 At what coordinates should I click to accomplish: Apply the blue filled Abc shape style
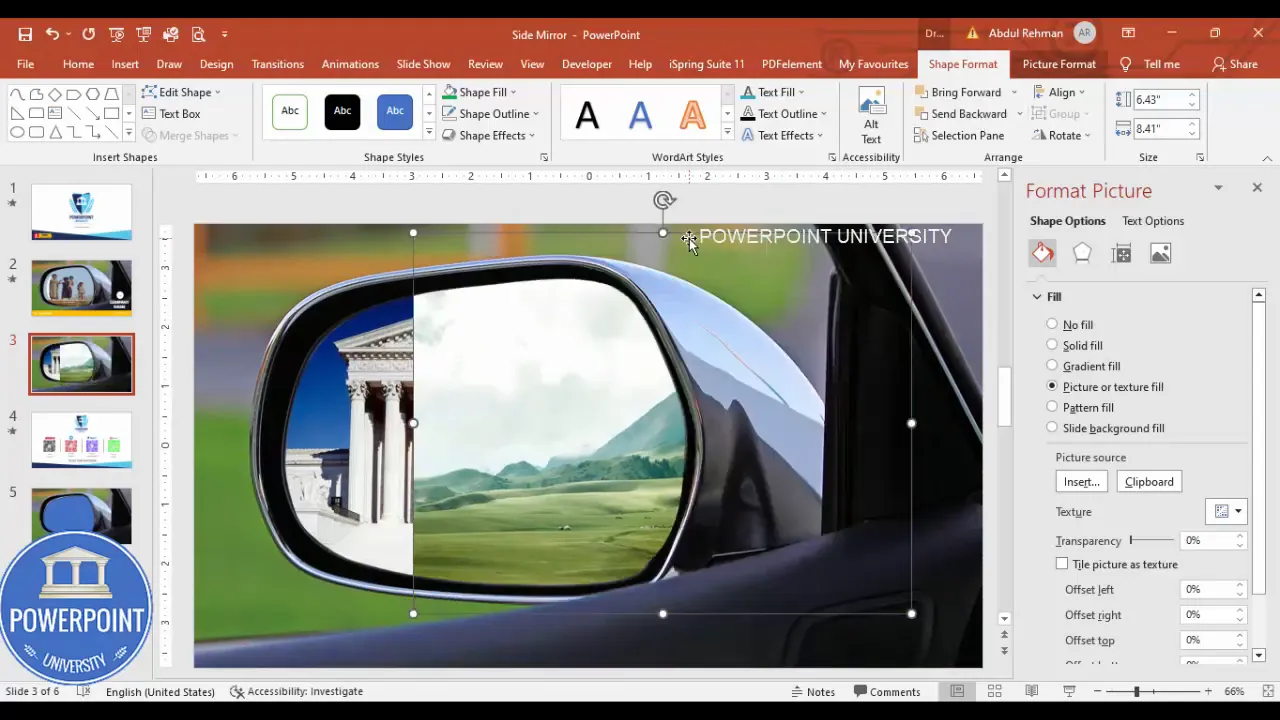pos(395,111)
